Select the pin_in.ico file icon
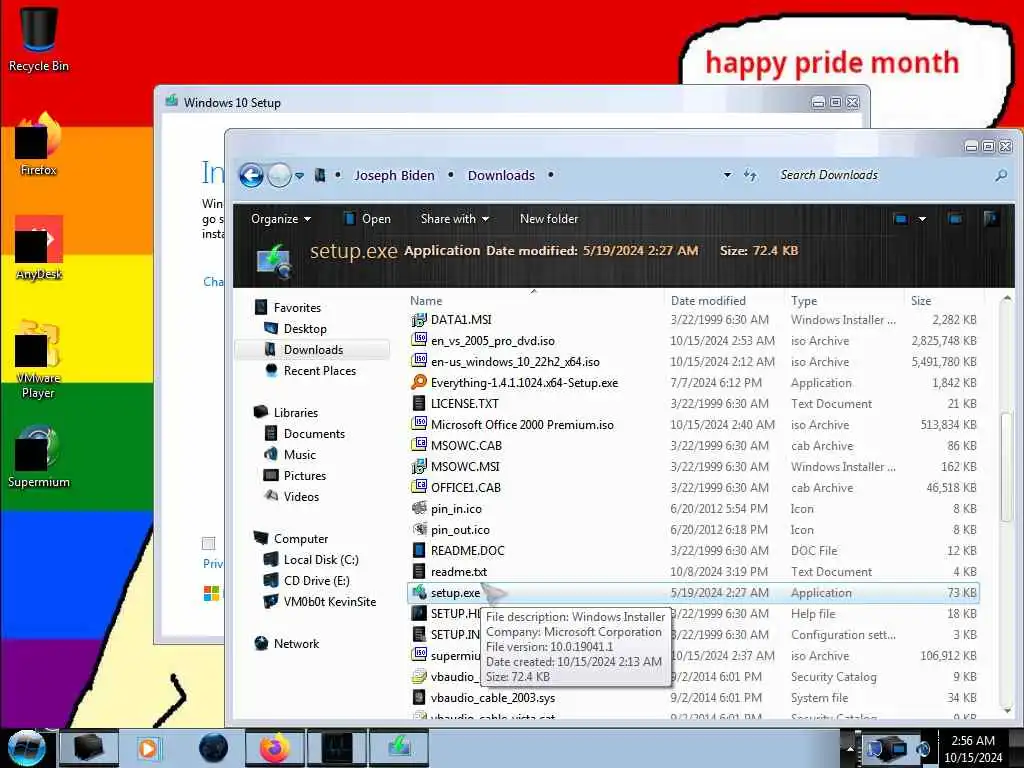1024x768 pixels. tap(419, 509)
